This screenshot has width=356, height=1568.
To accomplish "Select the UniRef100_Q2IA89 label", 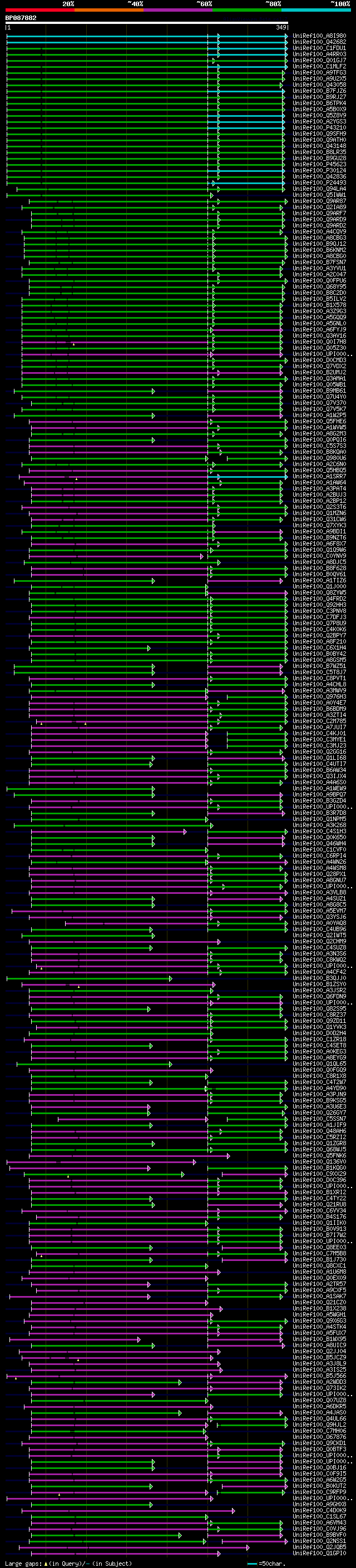I will (x=319, y=207).
